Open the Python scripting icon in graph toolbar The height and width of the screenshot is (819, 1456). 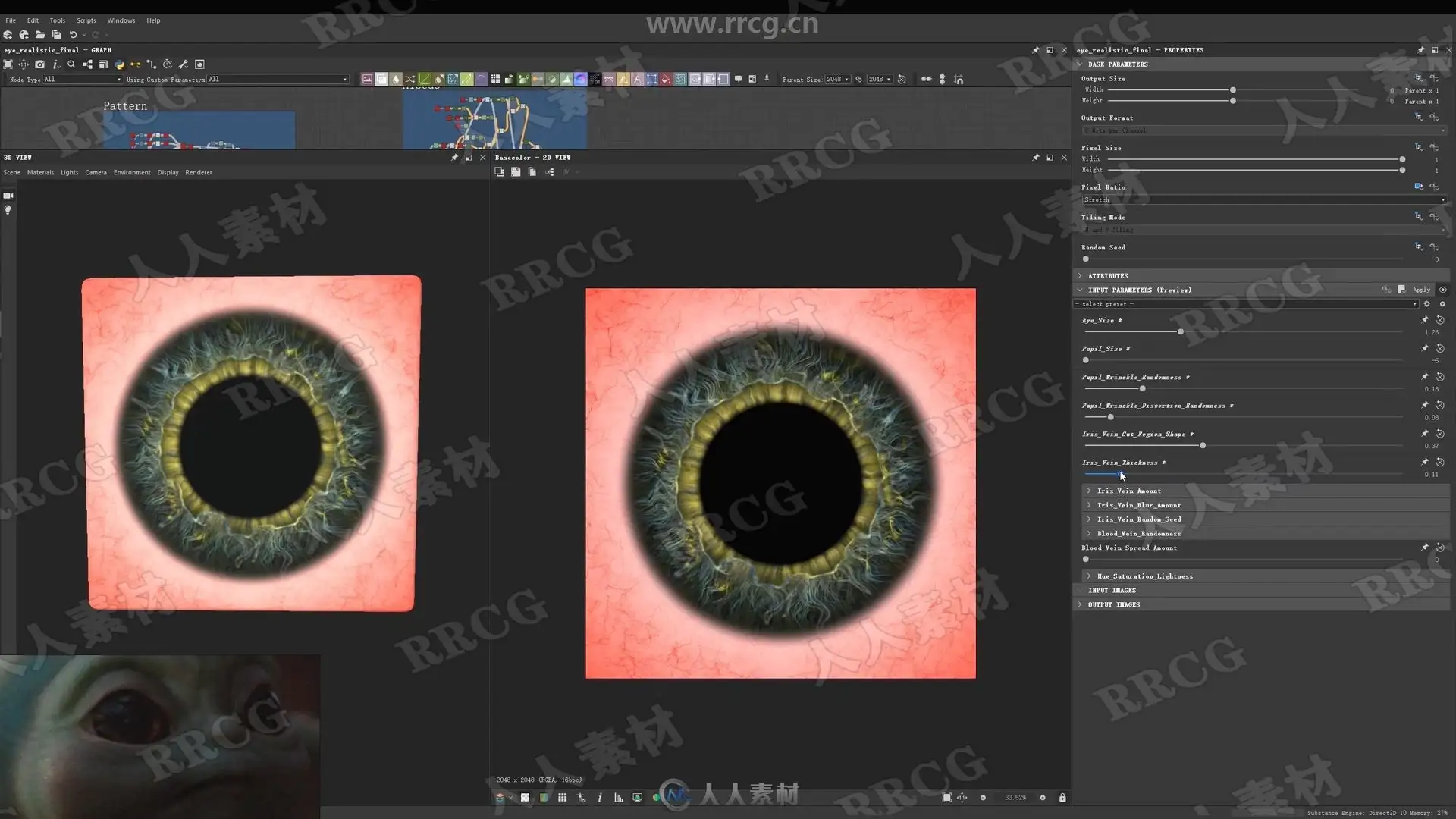pos(119,64)
